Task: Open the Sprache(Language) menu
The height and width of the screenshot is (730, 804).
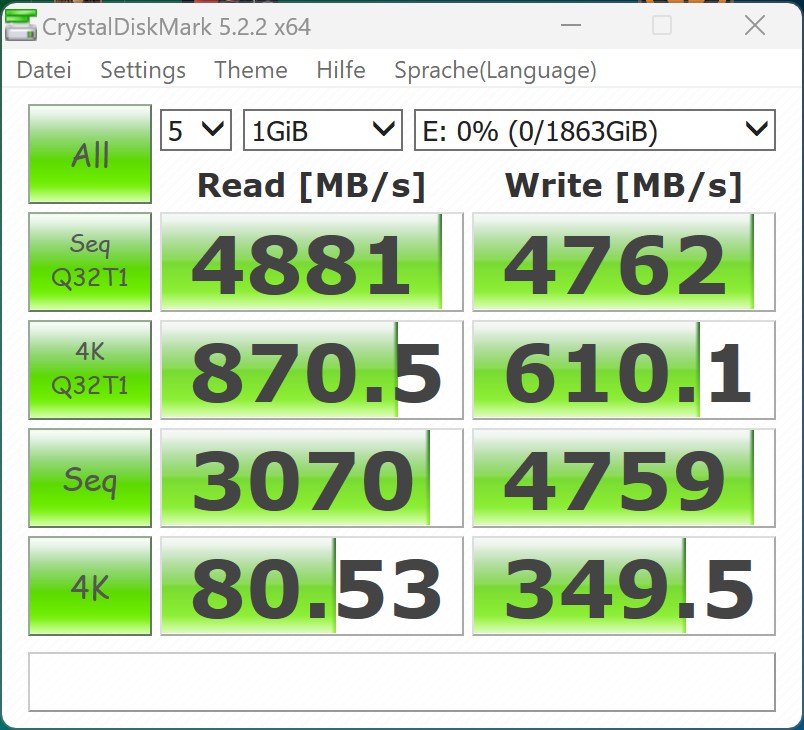Action: coord(495,70)
